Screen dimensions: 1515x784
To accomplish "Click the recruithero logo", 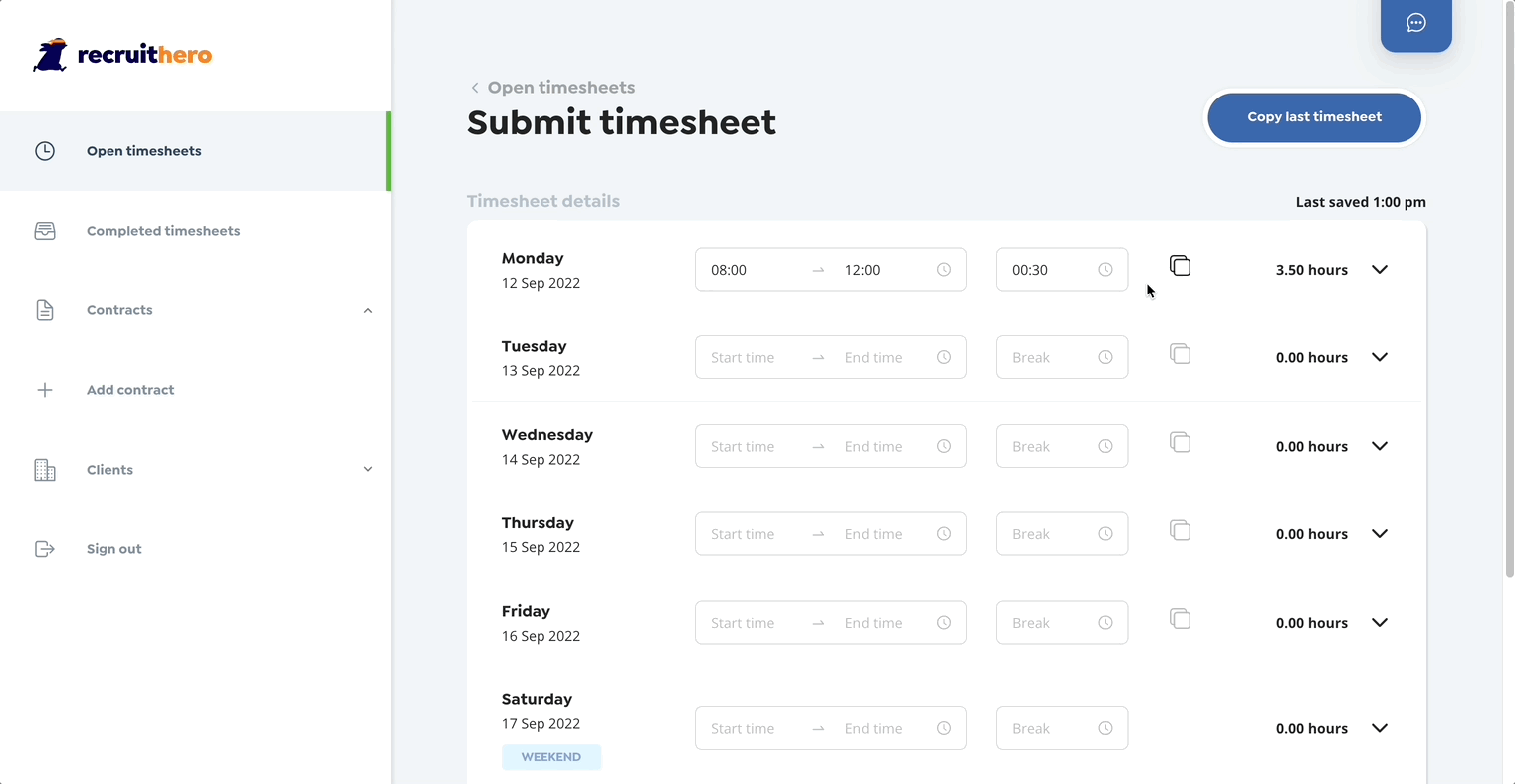I will (121, 54).
